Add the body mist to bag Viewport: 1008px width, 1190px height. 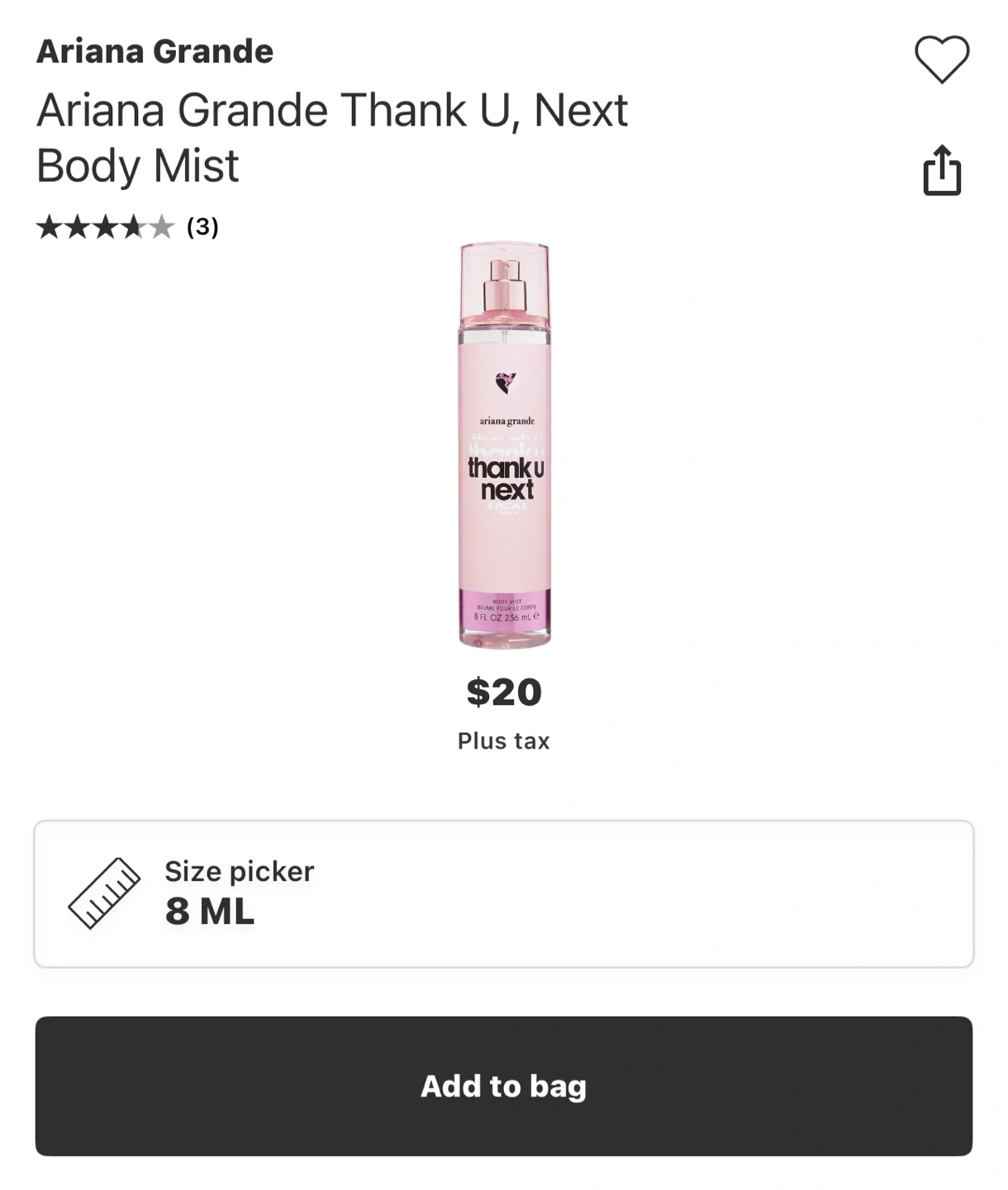click(x=504, y=1086)
